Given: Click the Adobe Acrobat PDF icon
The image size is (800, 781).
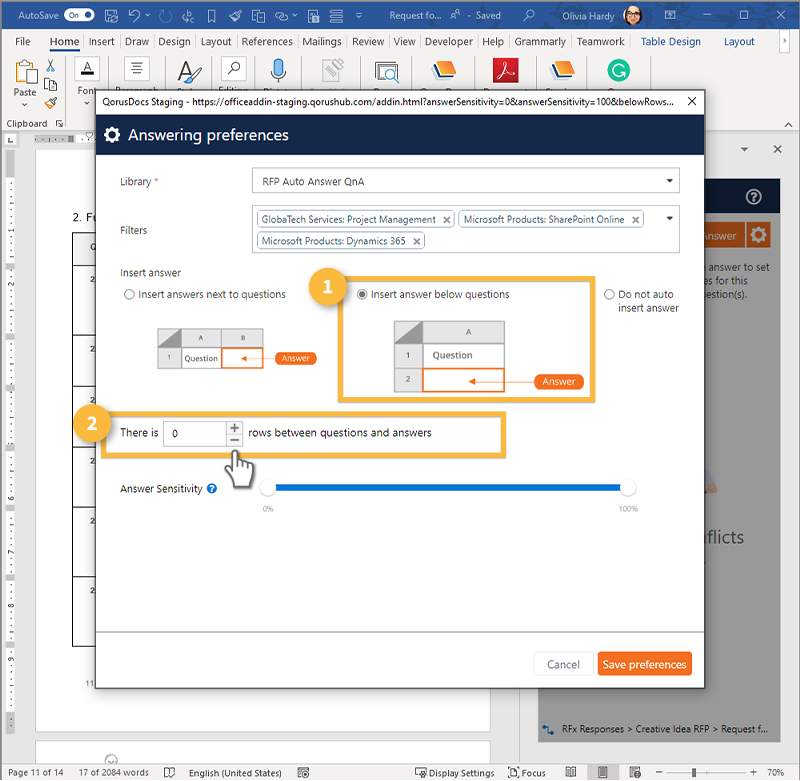Looking at the screenshot, I should 505,70.
